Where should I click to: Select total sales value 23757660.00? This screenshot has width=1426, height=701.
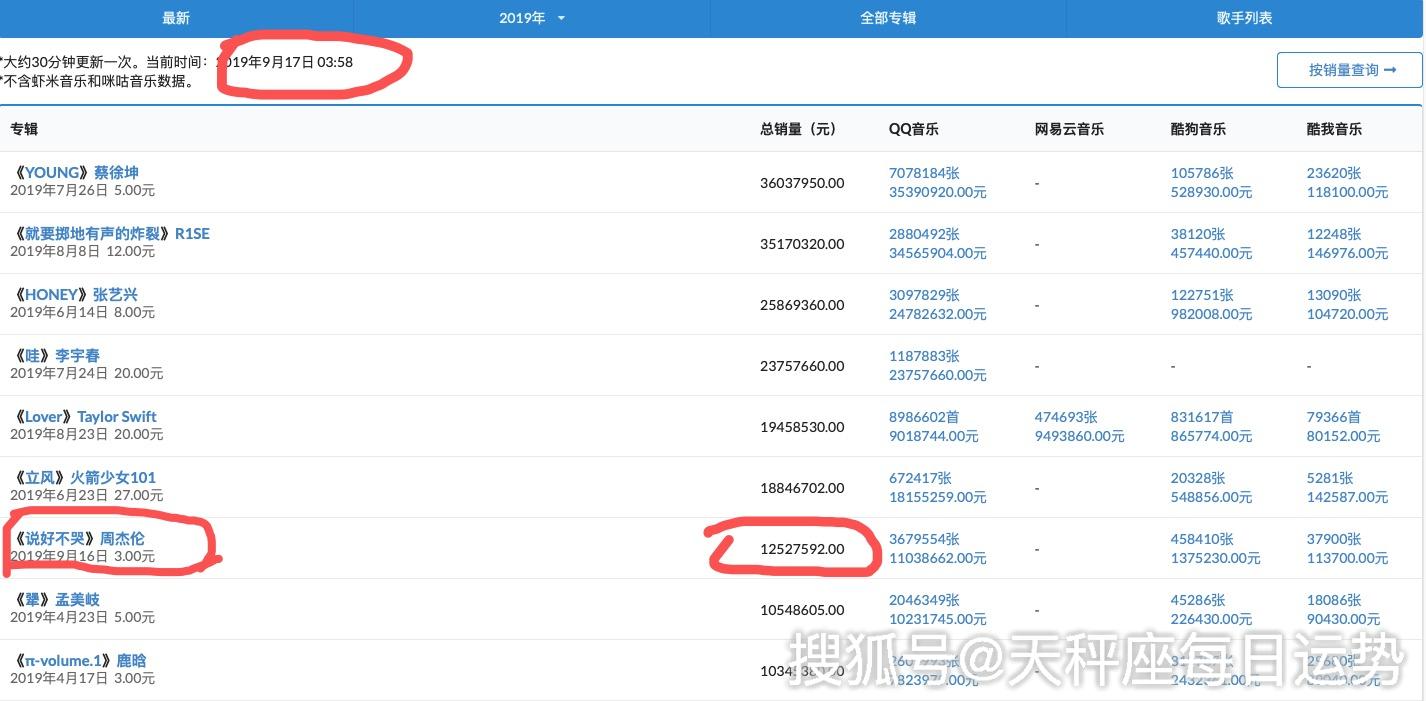(x=802, y=366)
